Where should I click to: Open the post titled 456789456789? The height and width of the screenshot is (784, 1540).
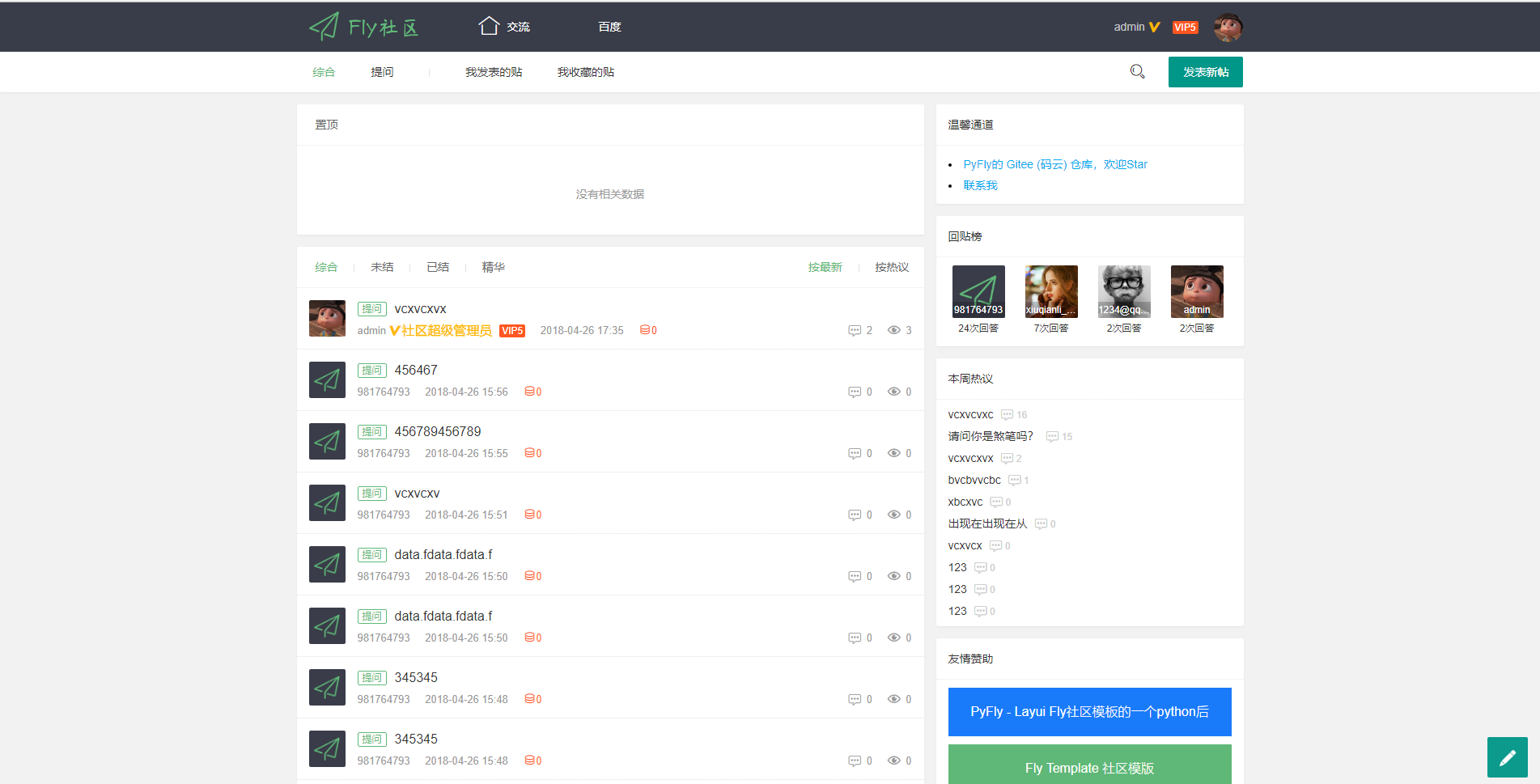438,432
